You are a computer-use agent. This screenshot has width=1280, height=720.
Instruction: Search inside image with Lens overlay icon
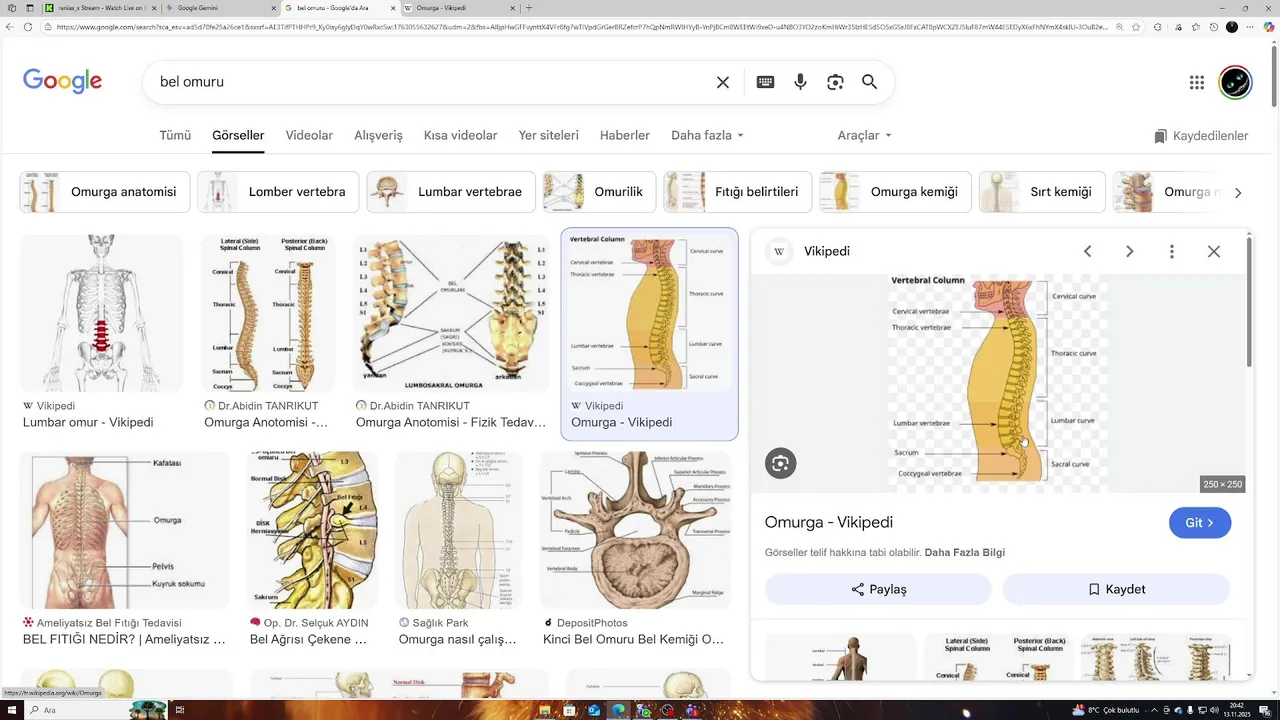click(781, 463)
